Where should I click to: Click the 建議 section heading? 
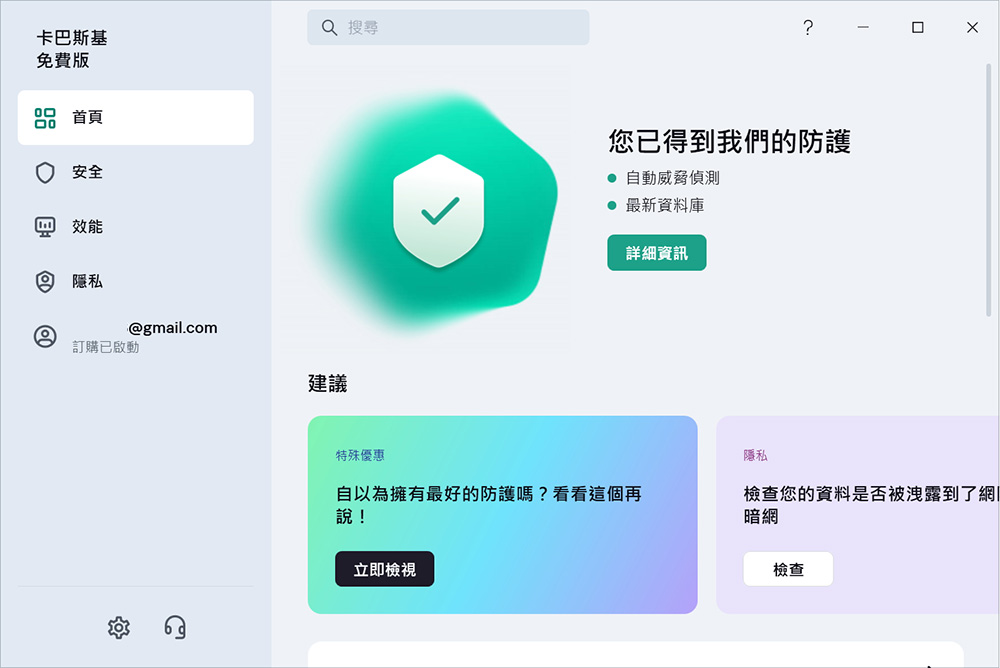click(x=328, y=383)
